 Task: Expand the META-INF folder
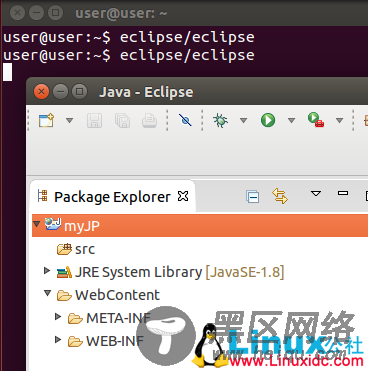[x=58, y=316]
